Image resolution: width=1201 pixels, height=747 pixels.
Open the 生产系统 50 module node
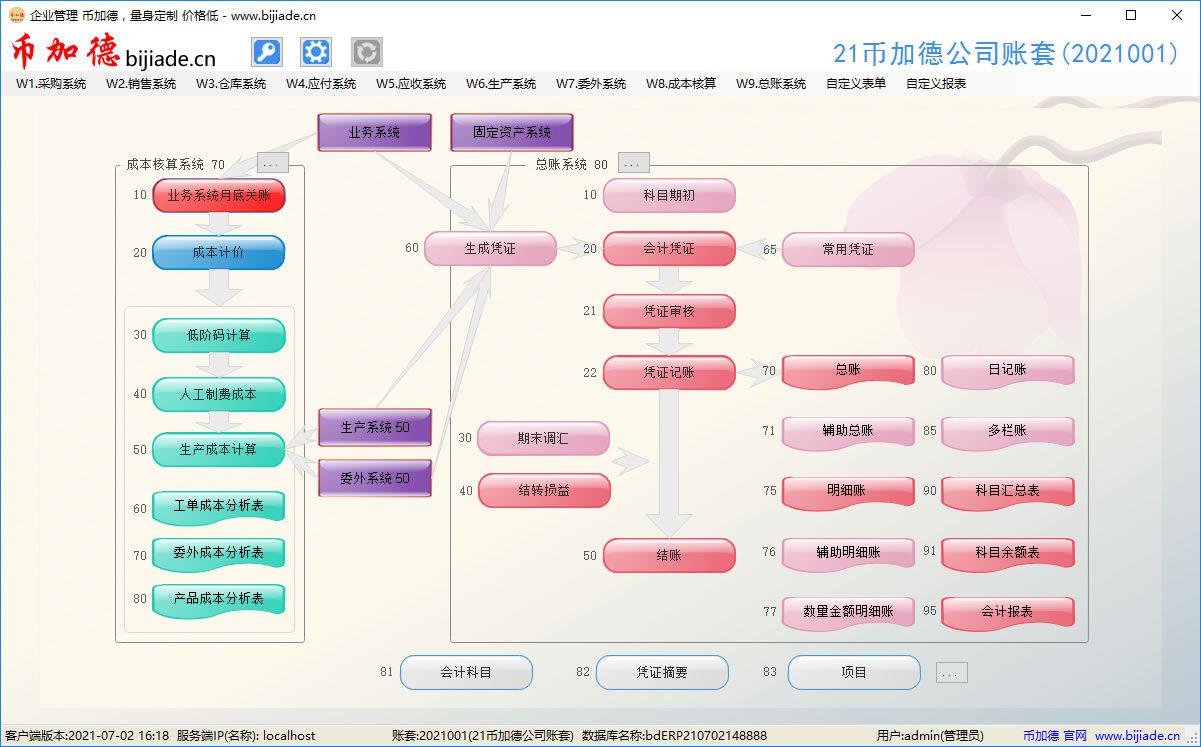pyautogui.click(x=374, y=428)
